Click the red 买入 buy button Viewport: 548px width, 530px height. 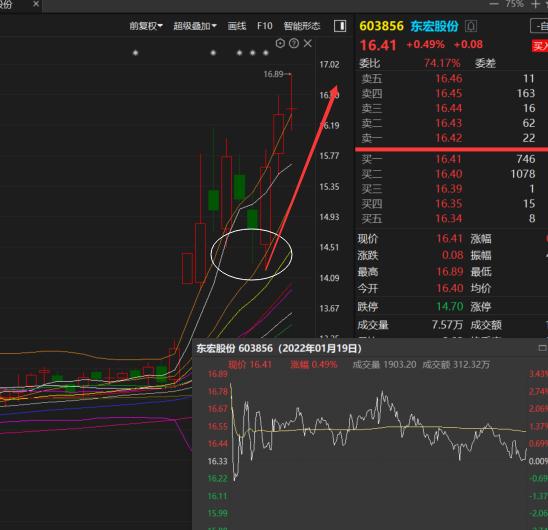540,46
